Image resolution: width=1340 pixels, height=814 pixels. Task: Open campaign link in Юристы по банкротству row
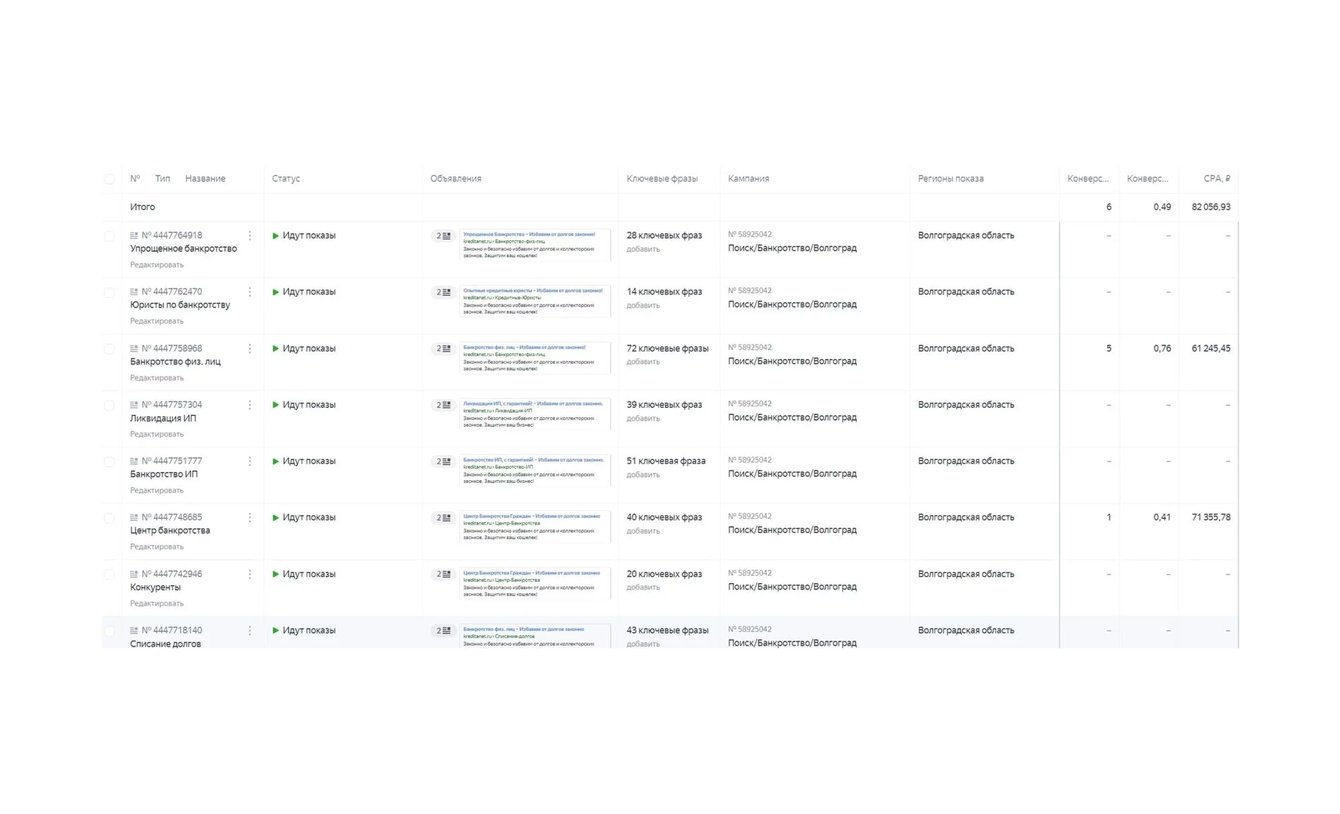coord(792,305)
